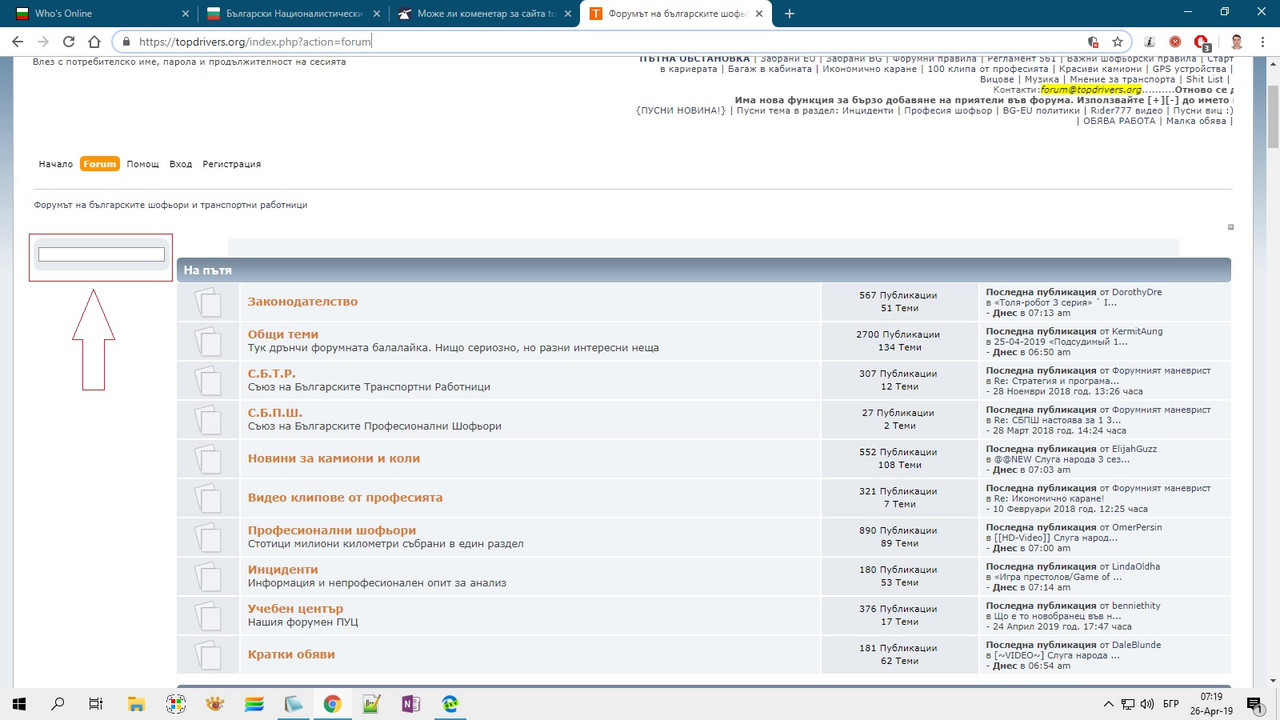
Task: Go to the browser home page
Action: pos(95,42)
